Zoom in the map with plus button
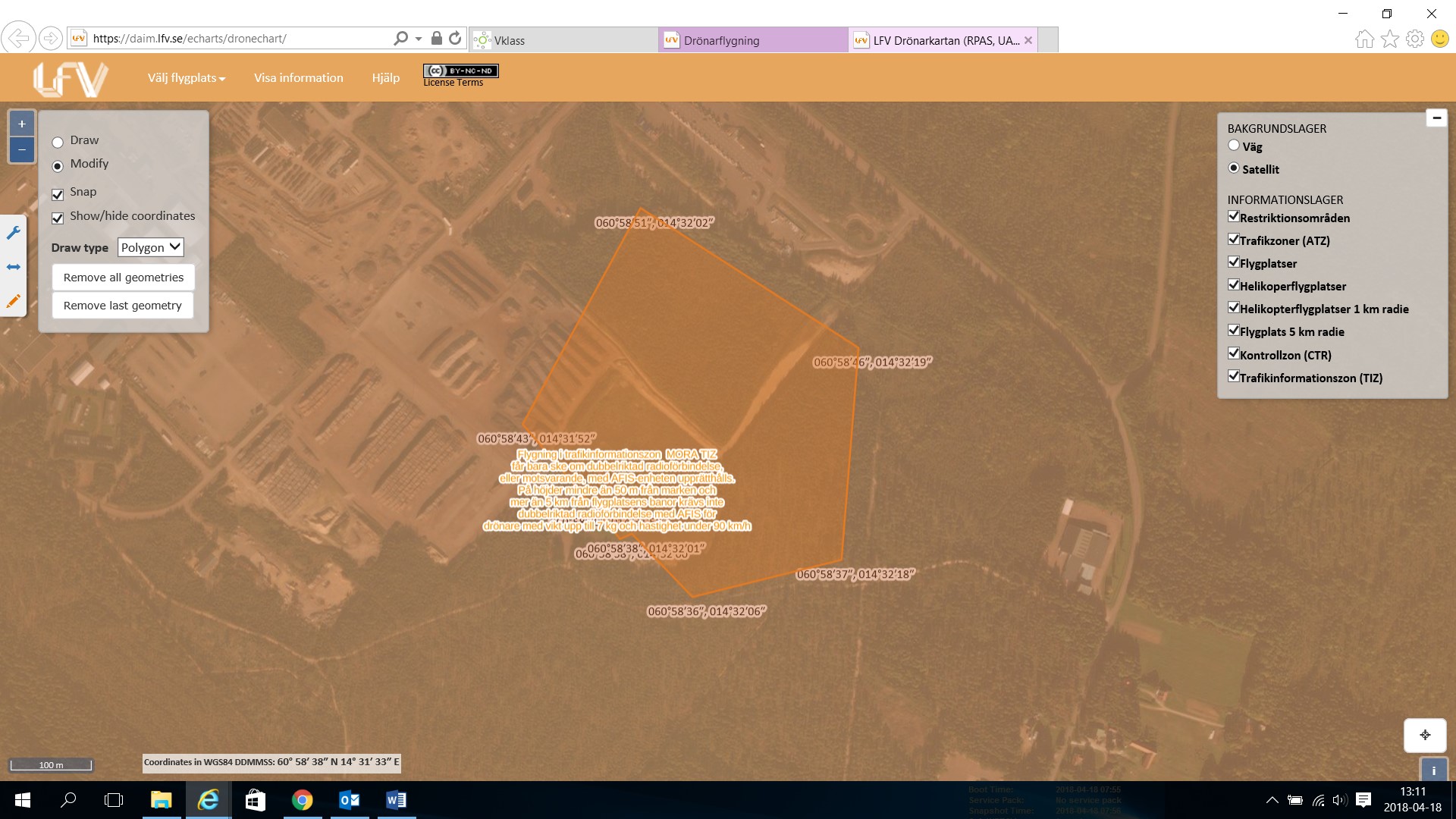 click(x=22, y=124)
